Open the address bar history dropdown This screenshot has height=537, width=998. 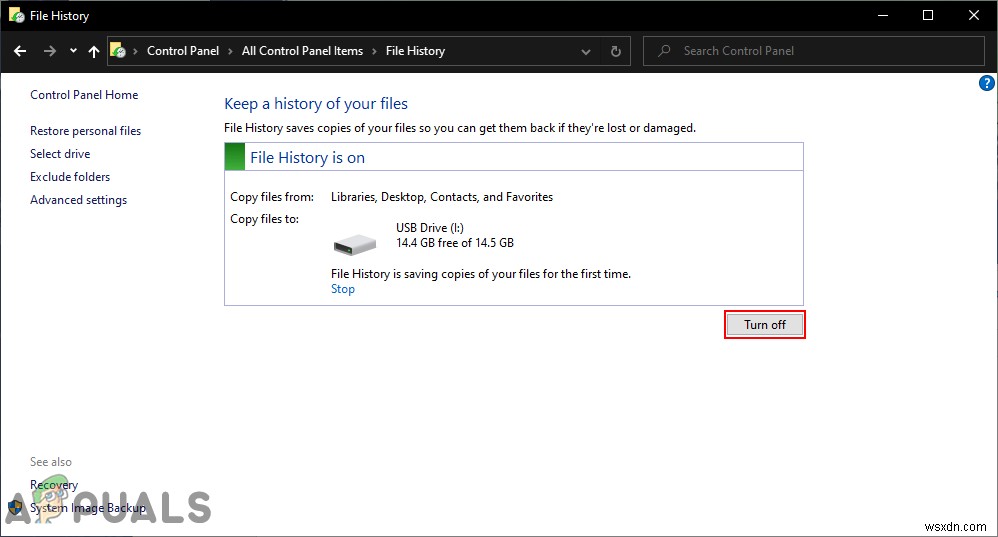586,52
